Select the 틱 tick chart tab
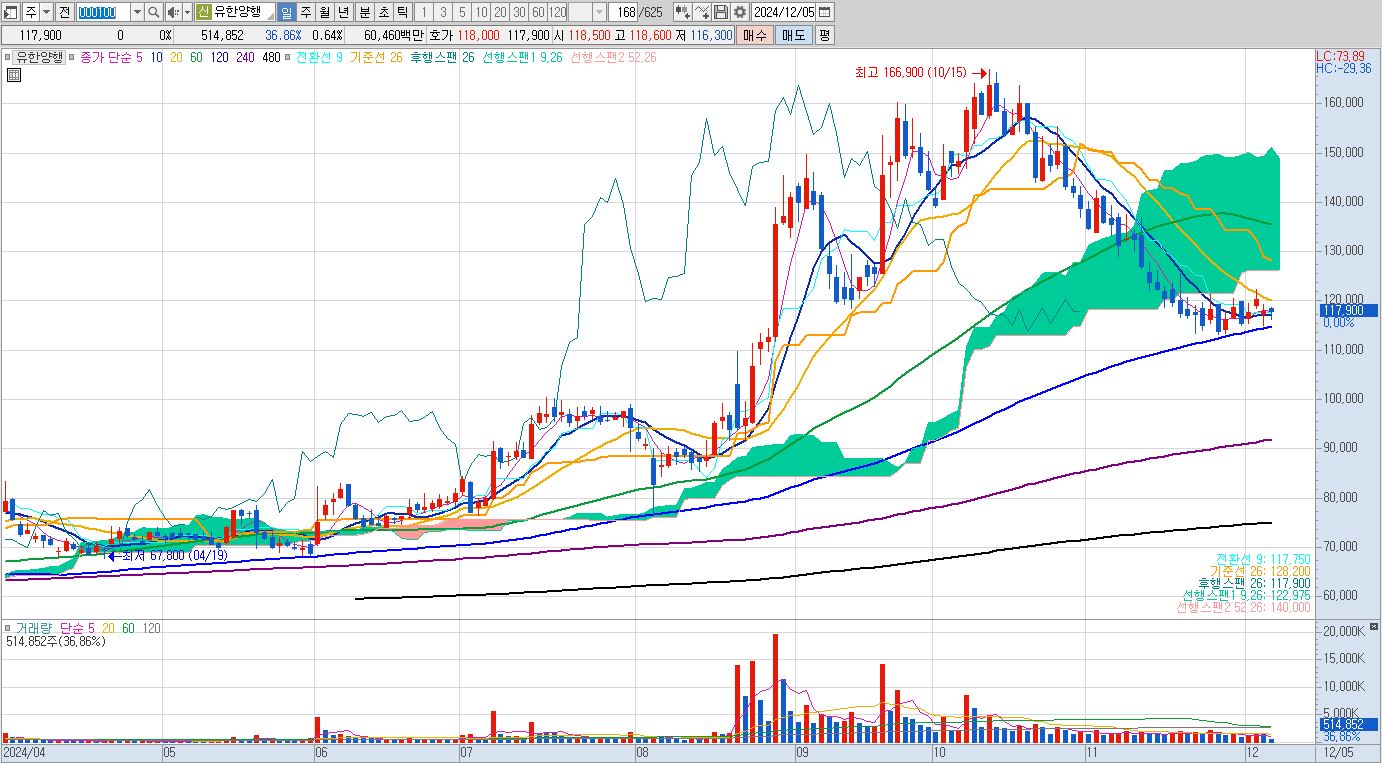Image resolution: width=1382 pixels, height=763 pixels. tap(402, 12)
